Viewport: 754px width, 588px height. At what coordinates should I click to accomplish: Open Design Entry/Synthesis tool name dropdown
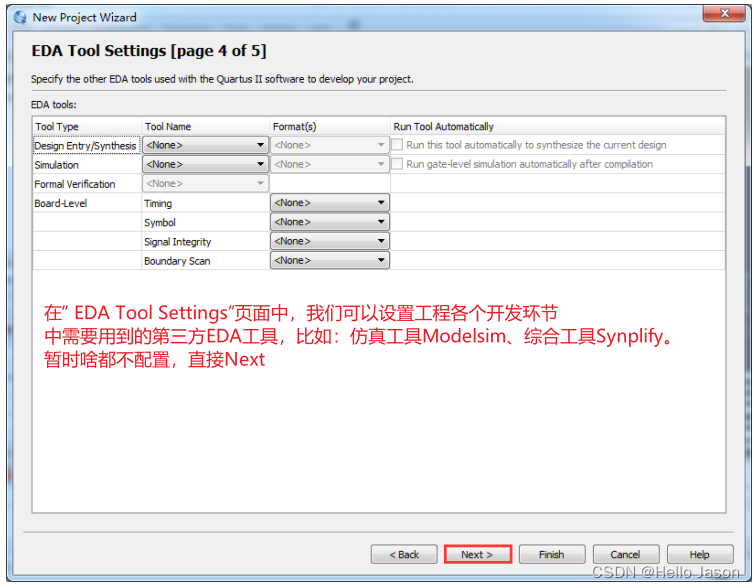pos(205,145)
